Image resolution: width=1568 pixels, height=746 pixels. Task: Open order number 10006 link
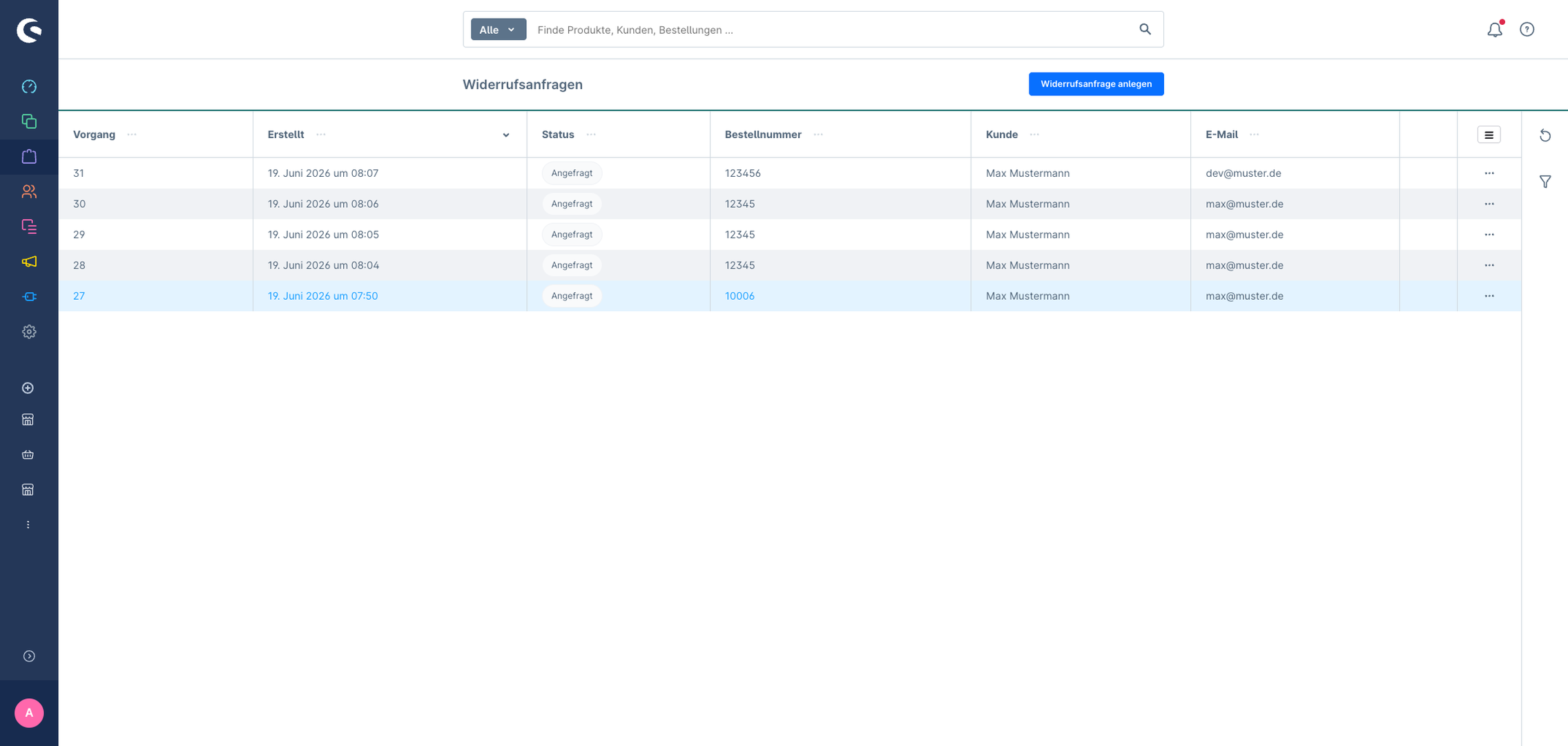(739, 296)
